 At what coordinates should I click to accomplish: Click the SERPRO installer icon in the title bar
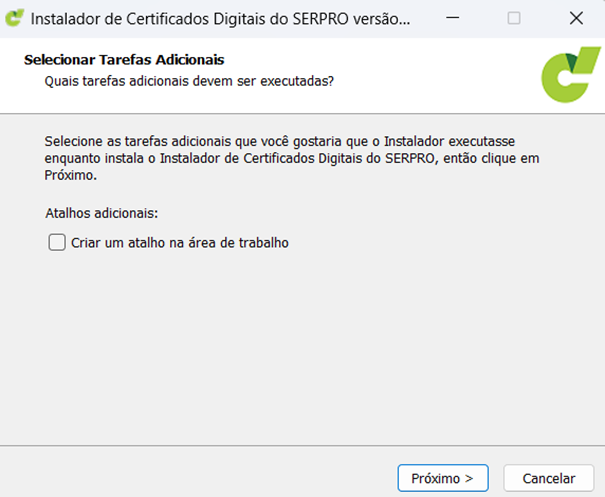click(15, 18)
